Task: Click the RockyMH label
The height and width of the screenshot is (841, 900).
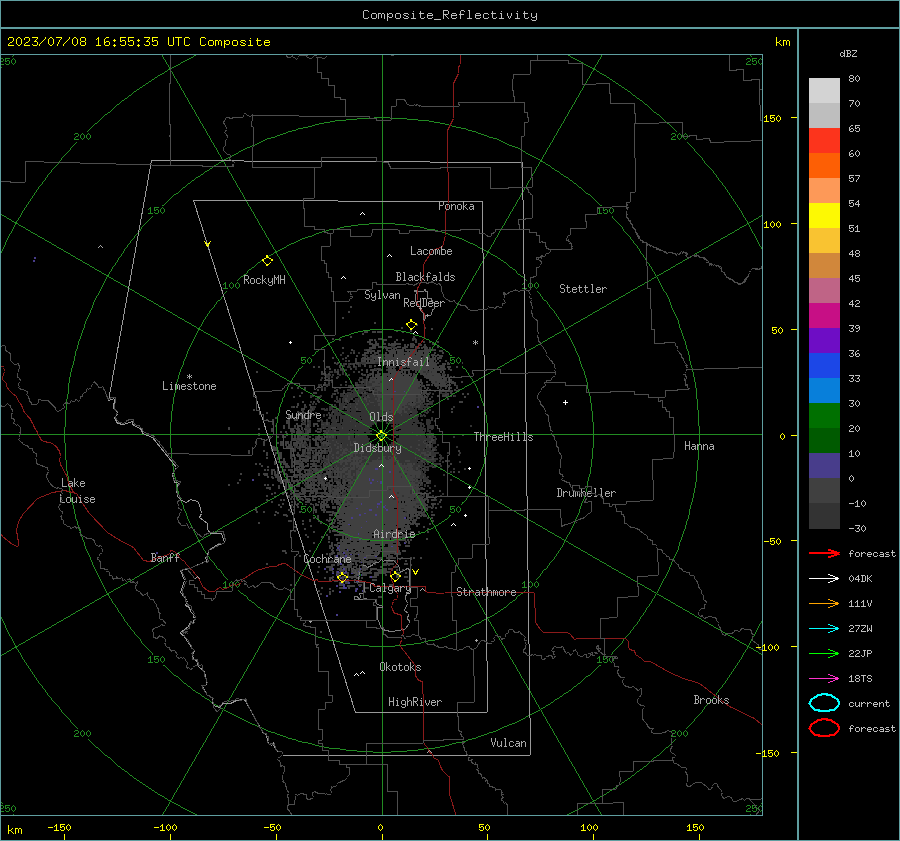Action: pos(264,280)
